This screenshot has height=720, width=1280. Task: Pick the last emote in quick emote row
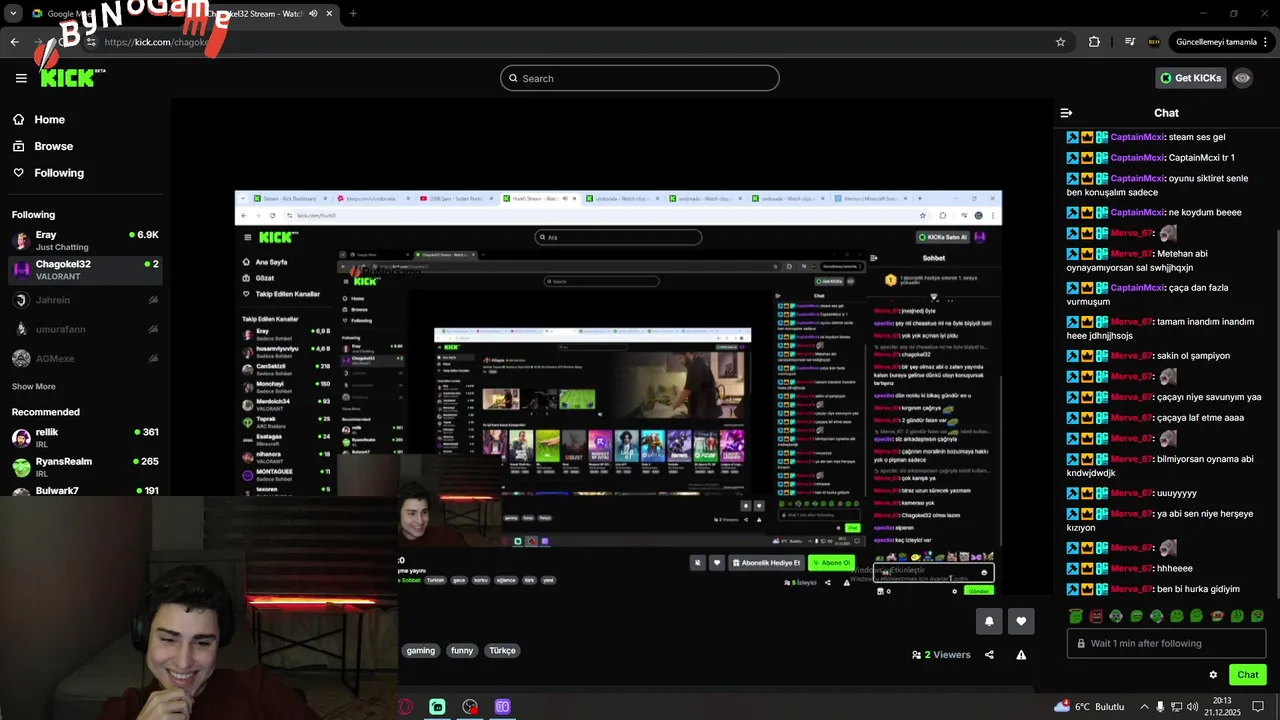(x=1257, y=616)
